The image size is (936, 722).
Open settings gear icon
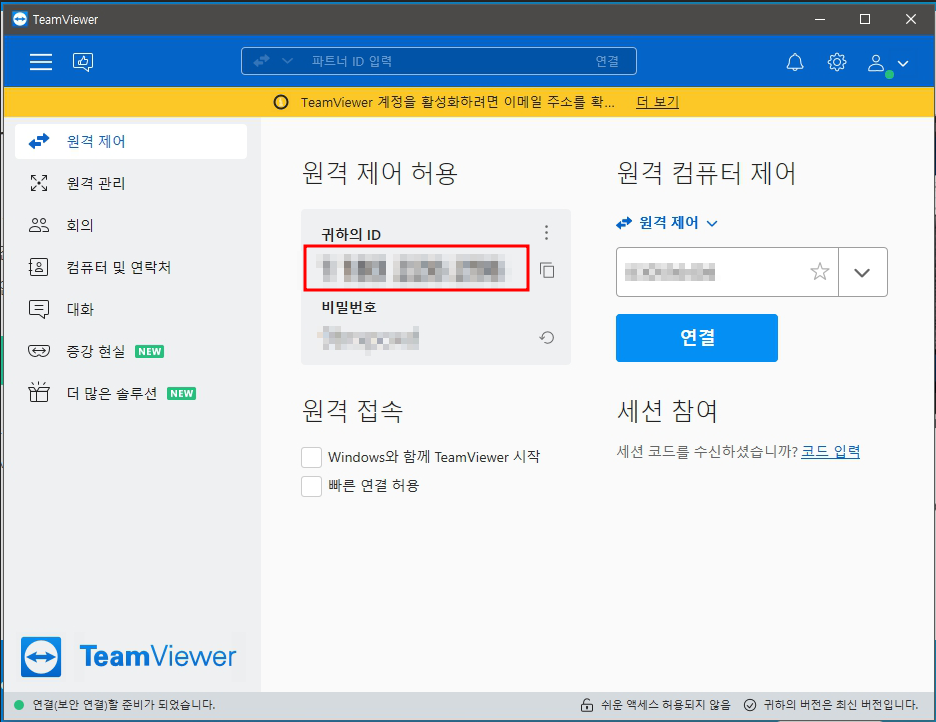836,62
